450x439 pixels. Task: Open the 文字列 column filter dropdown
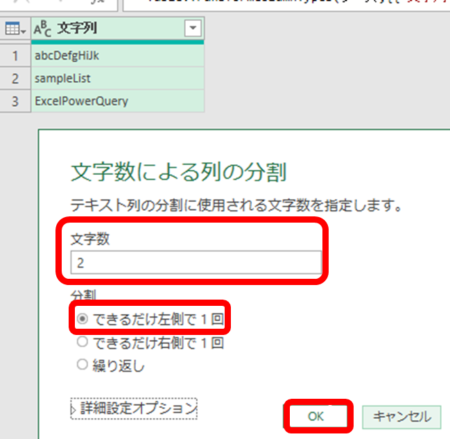point(193,28)
